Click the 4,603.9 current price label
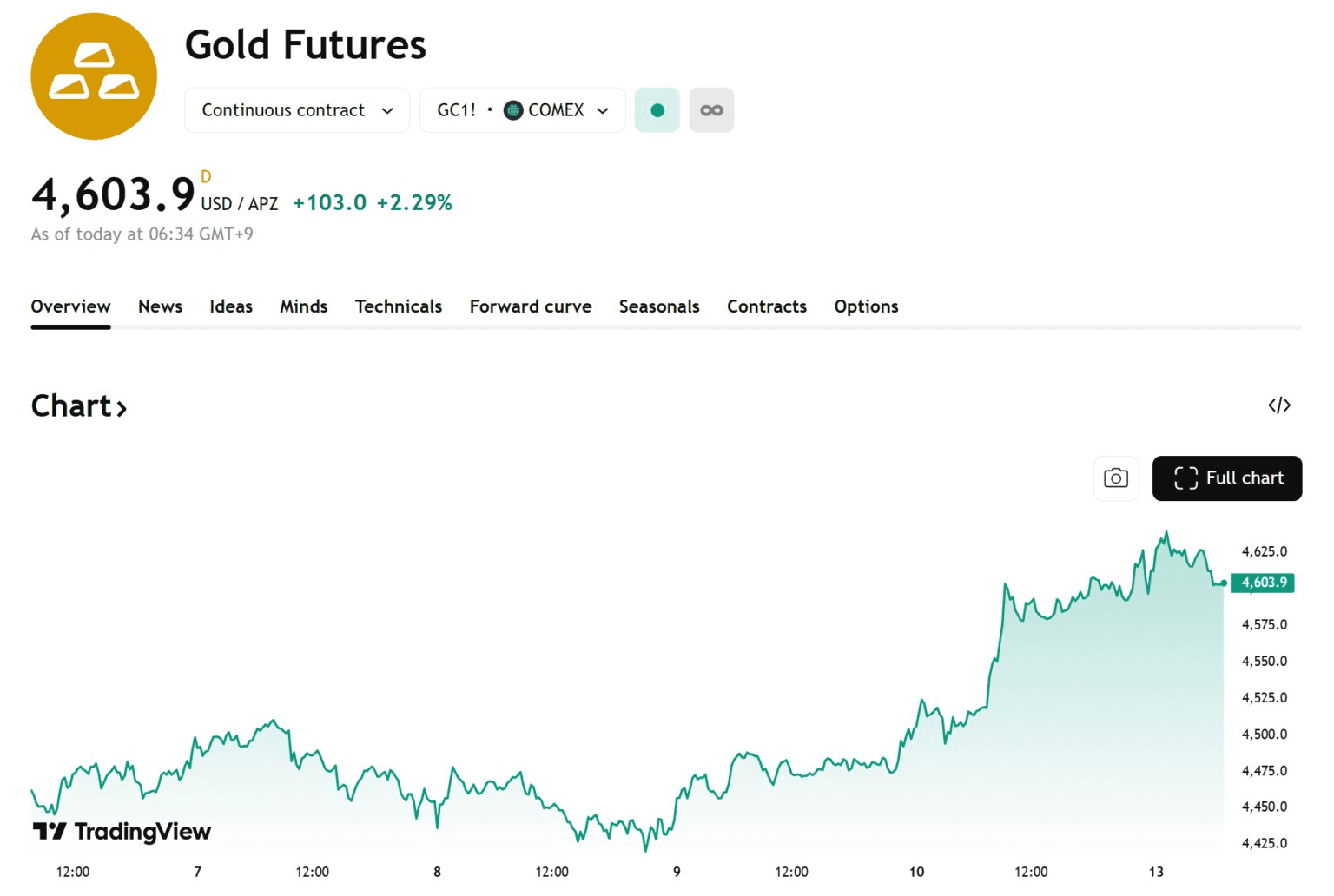The width and height of the screenshot is (1334, 896). coord(1263,583)
